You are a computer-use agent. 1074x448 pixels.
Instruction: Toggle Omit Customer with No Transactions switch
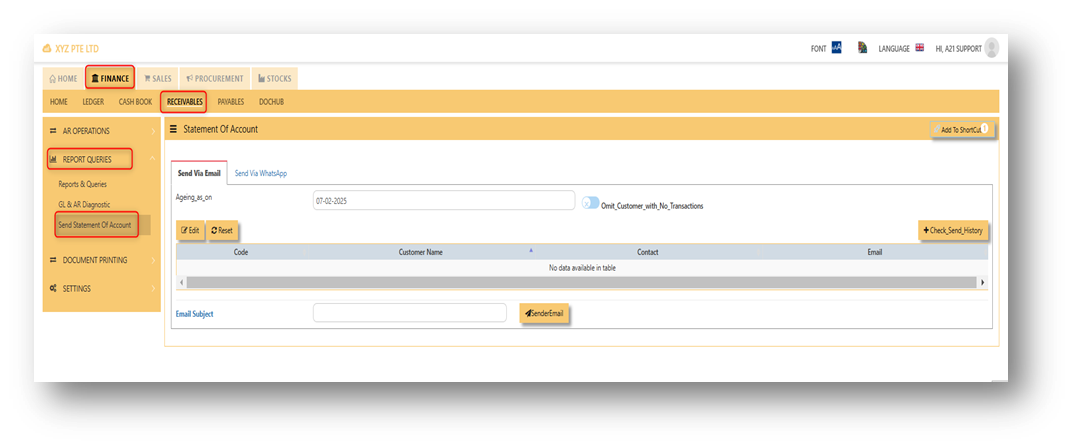click(590, 203)
